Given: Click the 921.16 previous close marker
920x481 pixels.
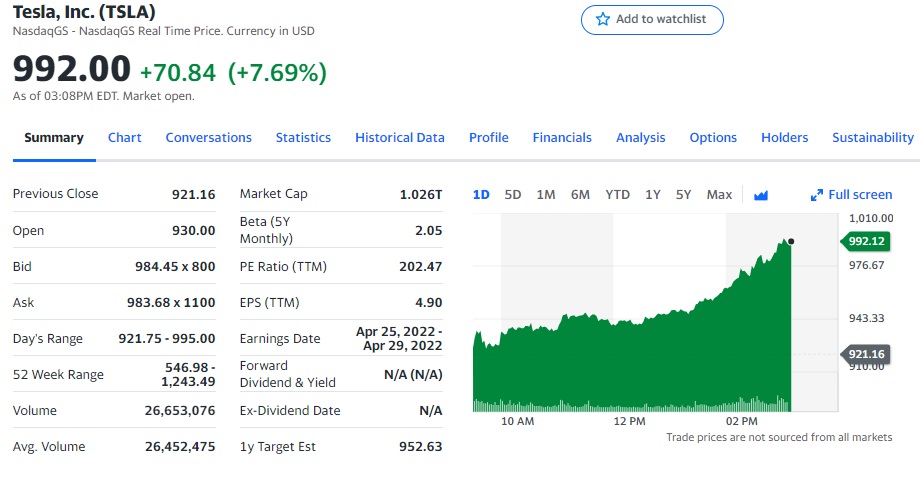Looking at the screenshot, I should pyautogui.click(x=865, y=354).
